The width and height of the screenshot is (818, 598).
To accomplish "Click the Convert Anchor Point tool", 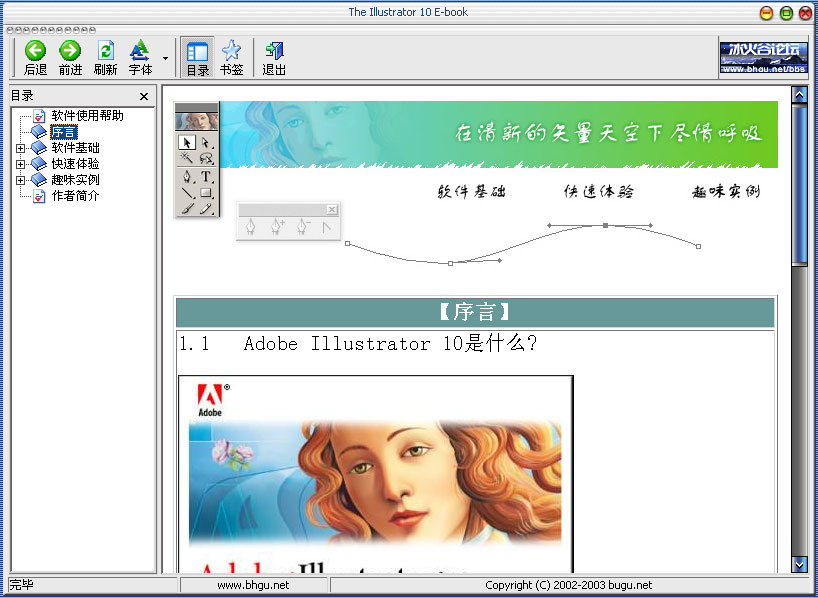I will pyautogui.click(x=327, y=228).
